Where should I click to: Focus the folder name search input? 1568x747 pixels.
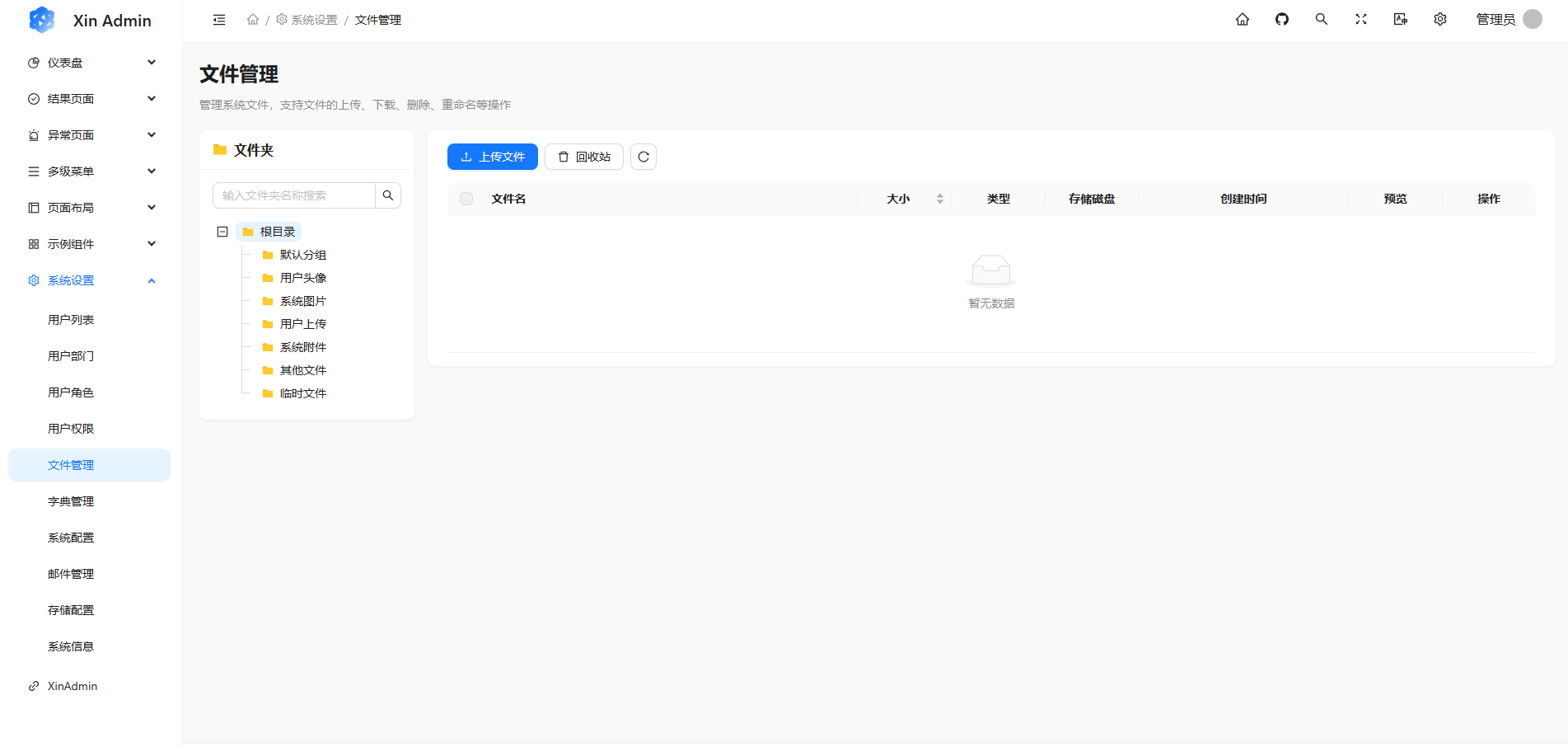click(x=294, y=195)
